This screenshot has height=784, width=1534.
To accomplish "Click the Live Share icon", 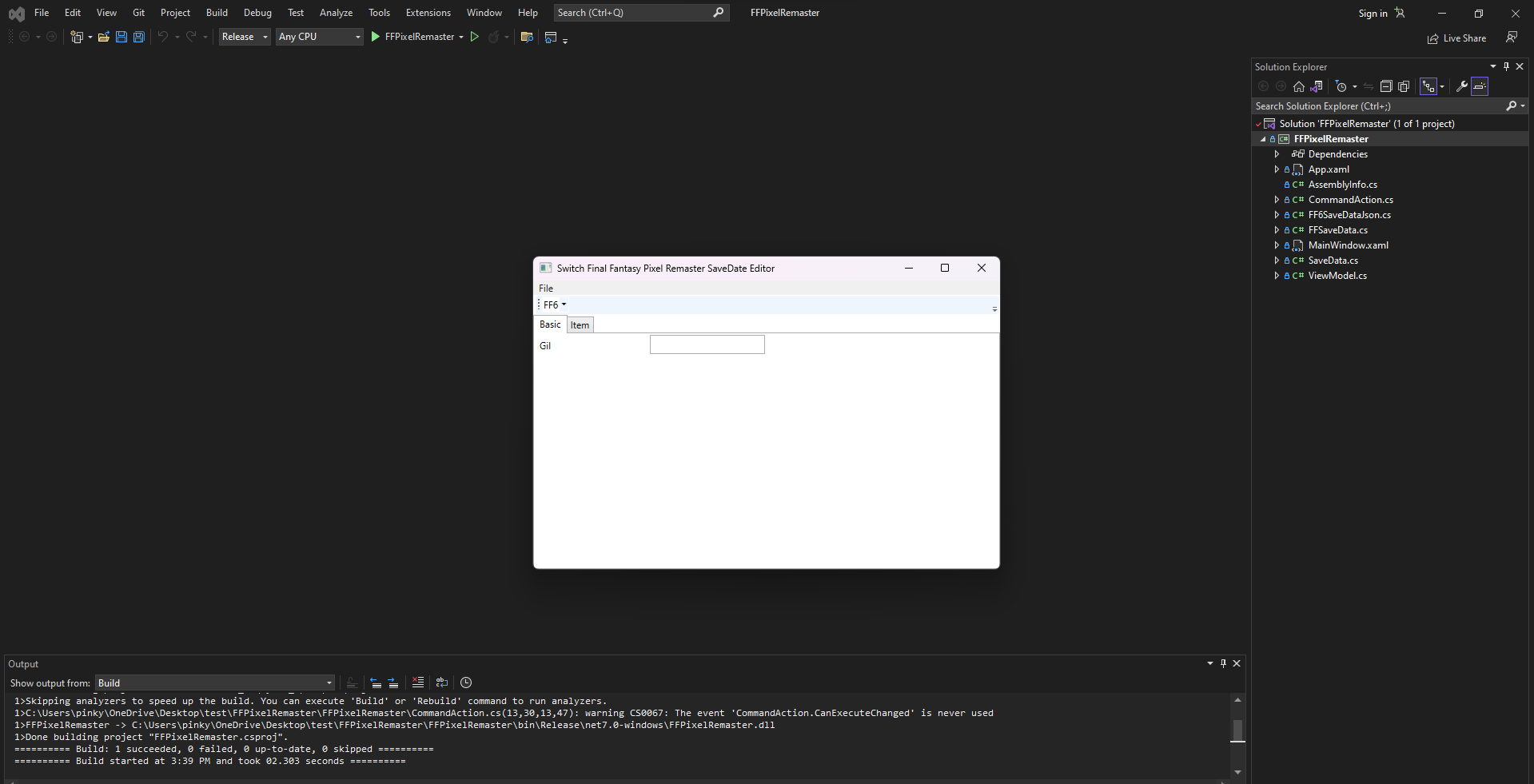I will coord(1433,38).
